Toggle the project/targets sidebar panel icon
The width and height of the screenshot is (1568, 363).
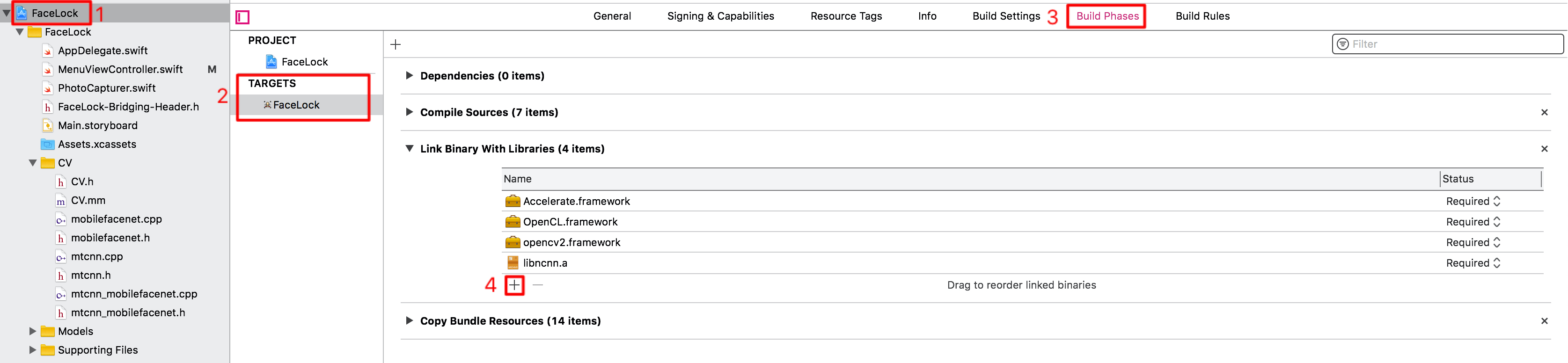(242, 17)
